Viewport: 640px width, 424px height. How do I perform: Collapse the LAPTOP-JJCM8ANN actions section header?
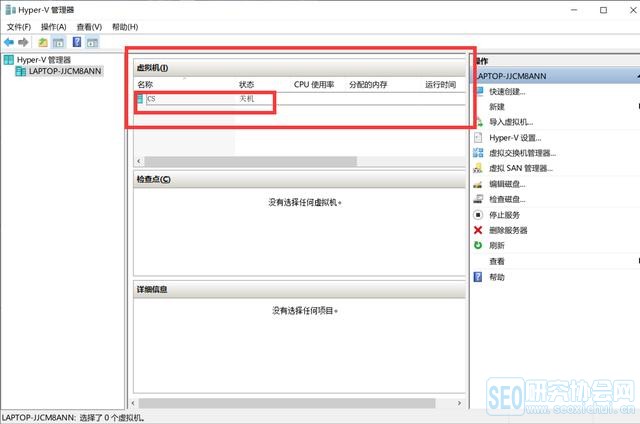coord(556,76)
